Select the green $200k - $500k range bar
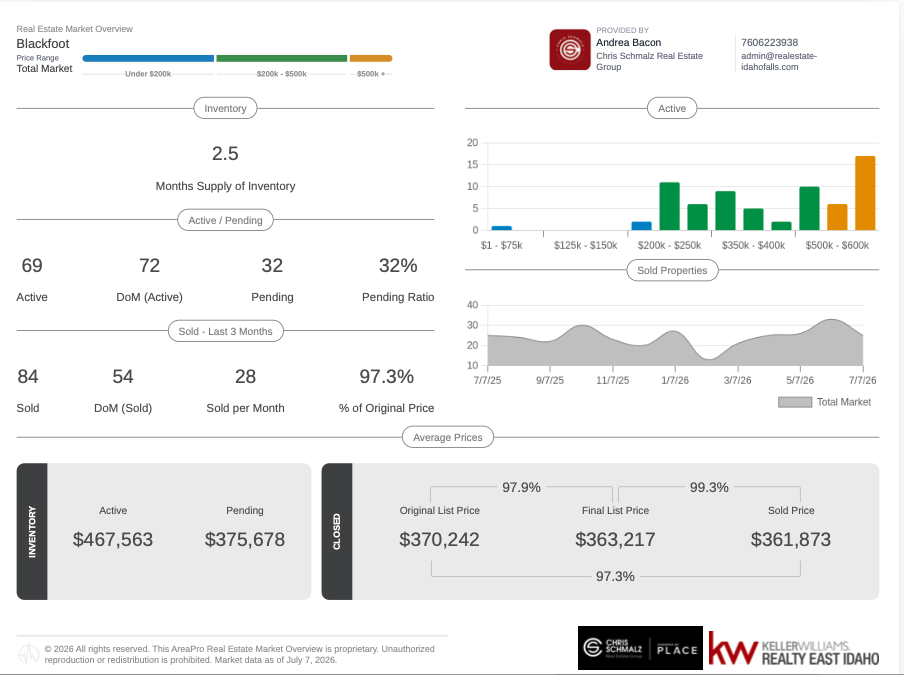Viewport: 904px width, 675px height. click(x=281, y=58)
